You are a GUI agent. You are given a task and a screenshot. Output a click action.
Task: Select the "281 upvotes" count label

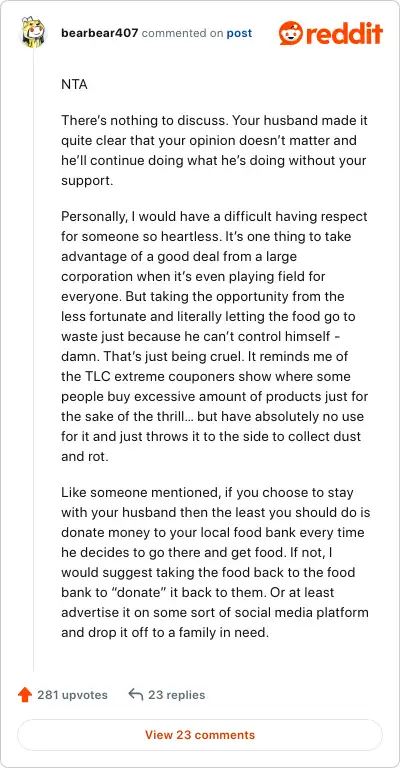click(x=72, y=695)
